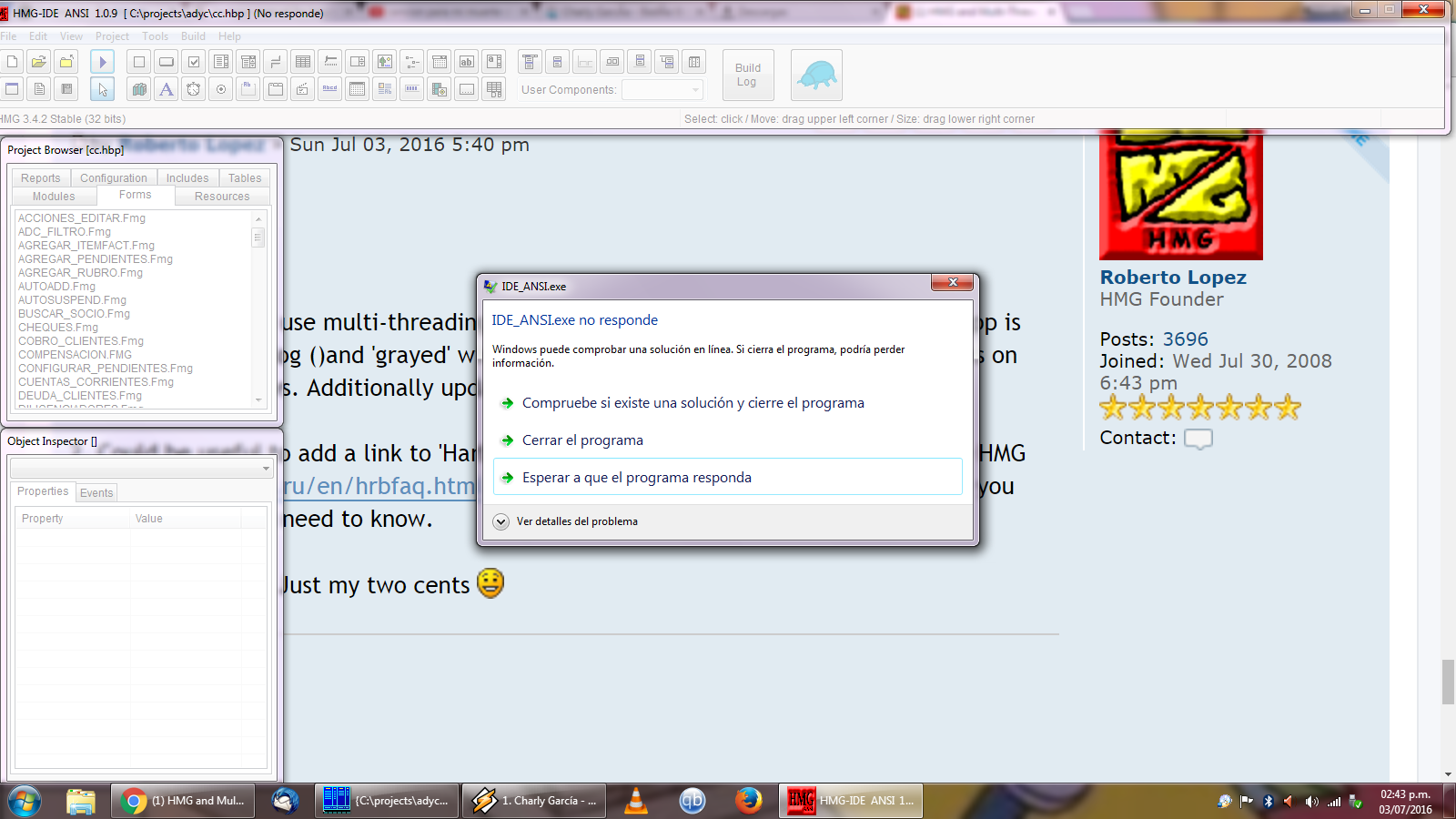Switch to the Configuration tab in Project Browser
This screenshot has width=1456, height=819.
click(114, 178)
